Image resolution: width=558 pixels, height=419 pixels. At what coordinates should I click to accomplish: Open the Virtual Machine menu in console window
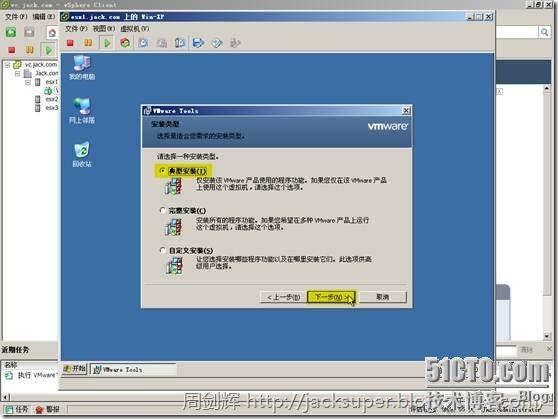[x=135, y=28]
